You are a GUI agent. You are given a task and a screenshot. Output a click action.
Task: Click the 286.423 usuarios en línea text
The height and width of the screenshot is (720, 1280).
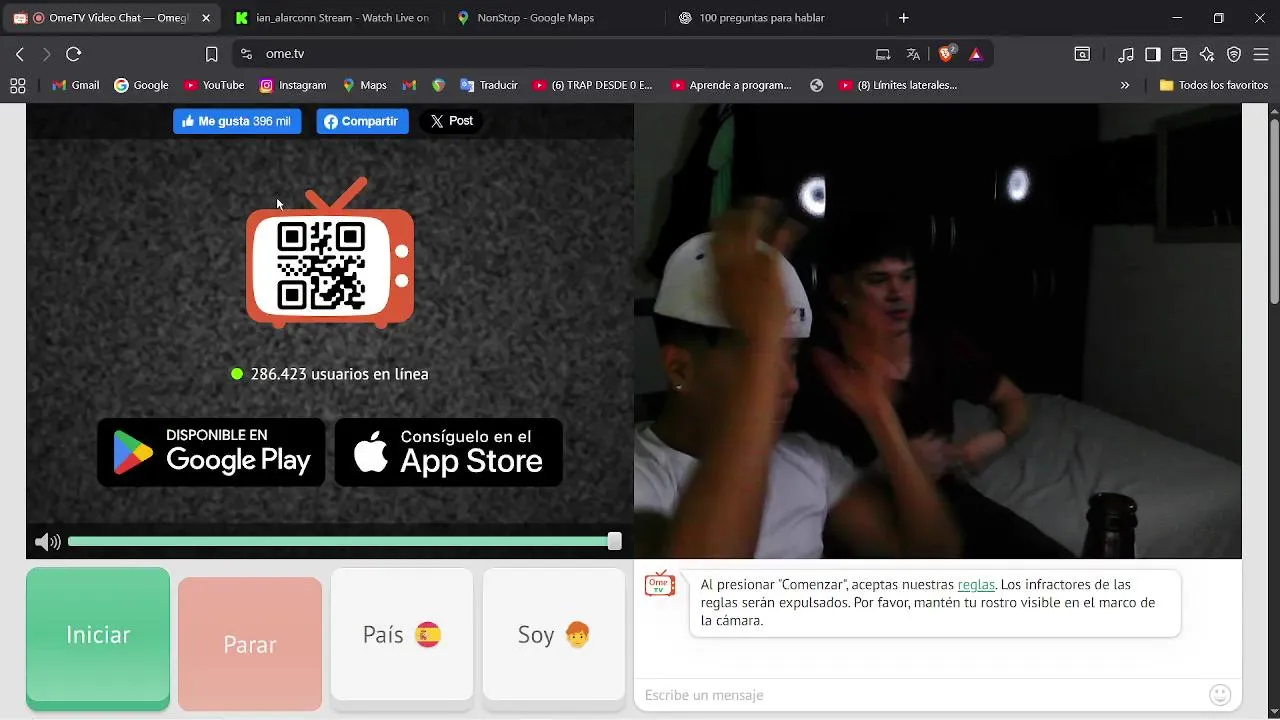click(x=339, y=374)
